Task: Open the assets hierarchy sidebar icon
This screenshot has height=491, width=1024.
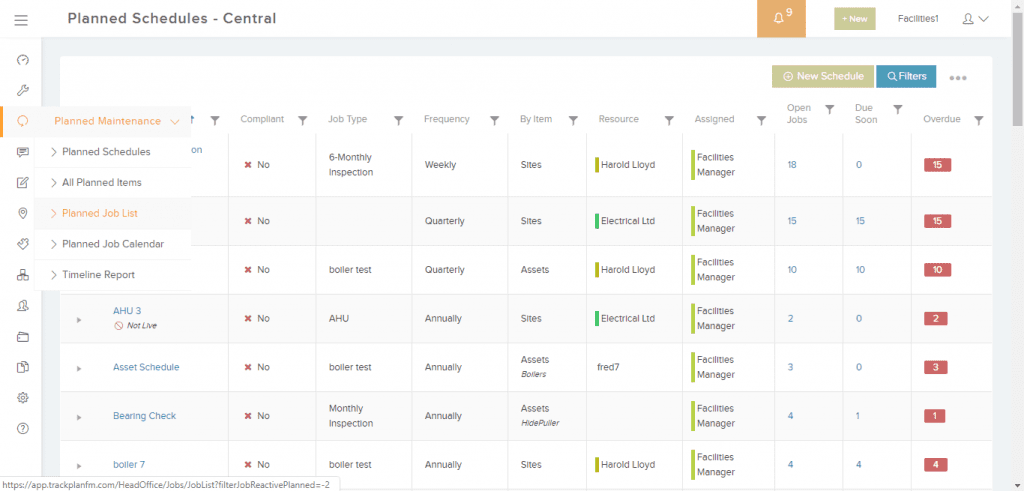Action: 23,275
